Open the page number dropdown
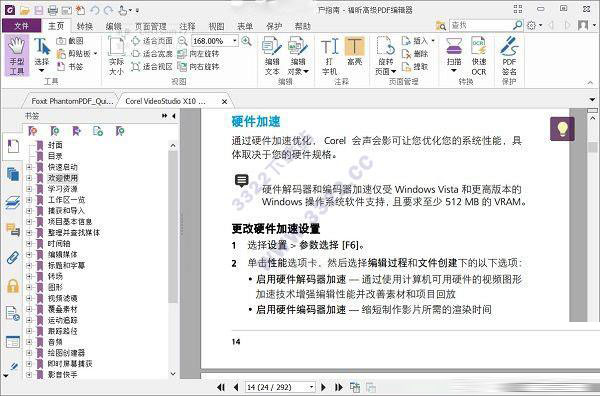 click(311, 387)
